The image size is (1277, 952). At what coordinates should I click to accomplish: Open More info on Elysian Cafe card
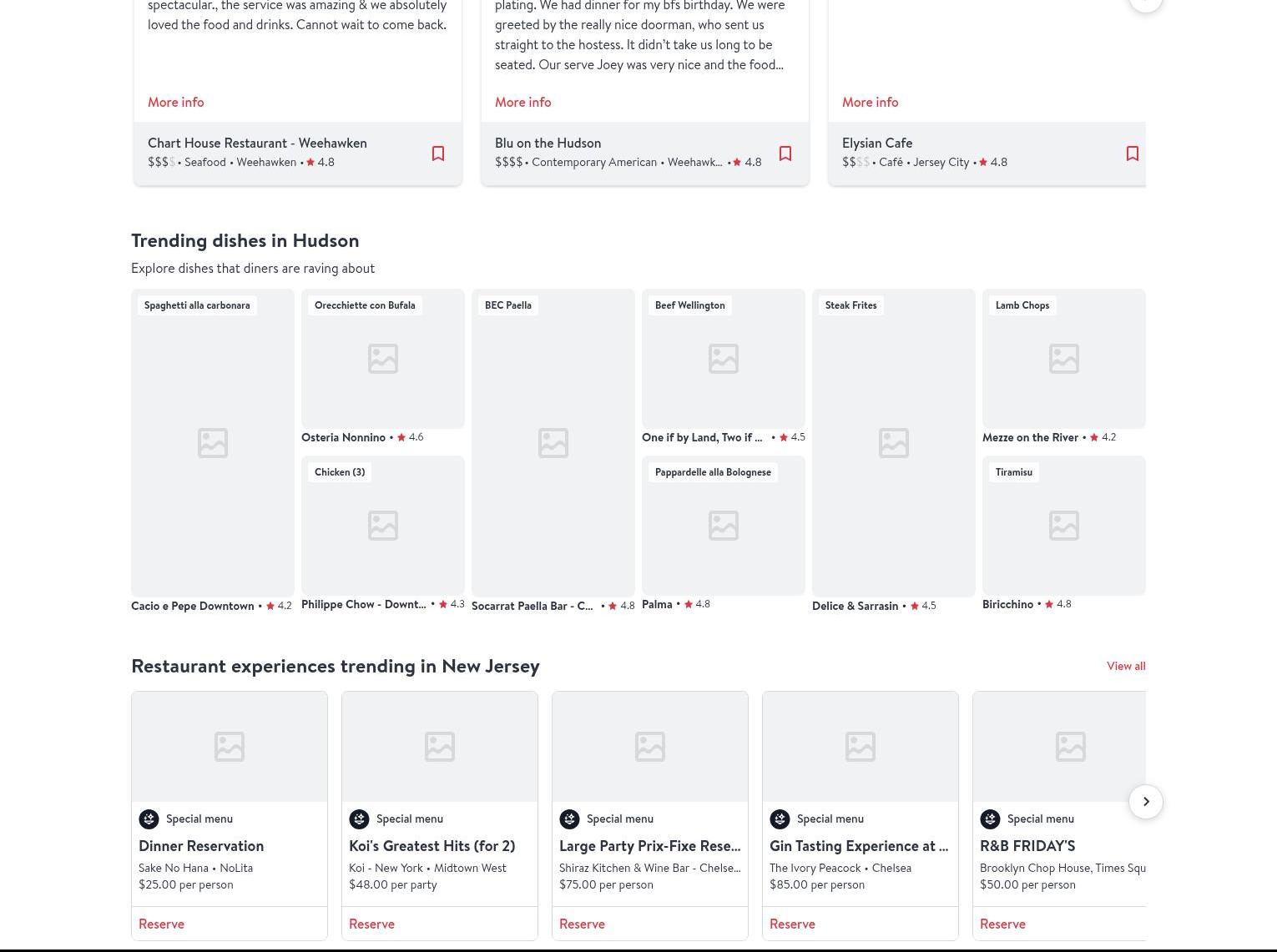pyautogui.click(x=870, y=102)
